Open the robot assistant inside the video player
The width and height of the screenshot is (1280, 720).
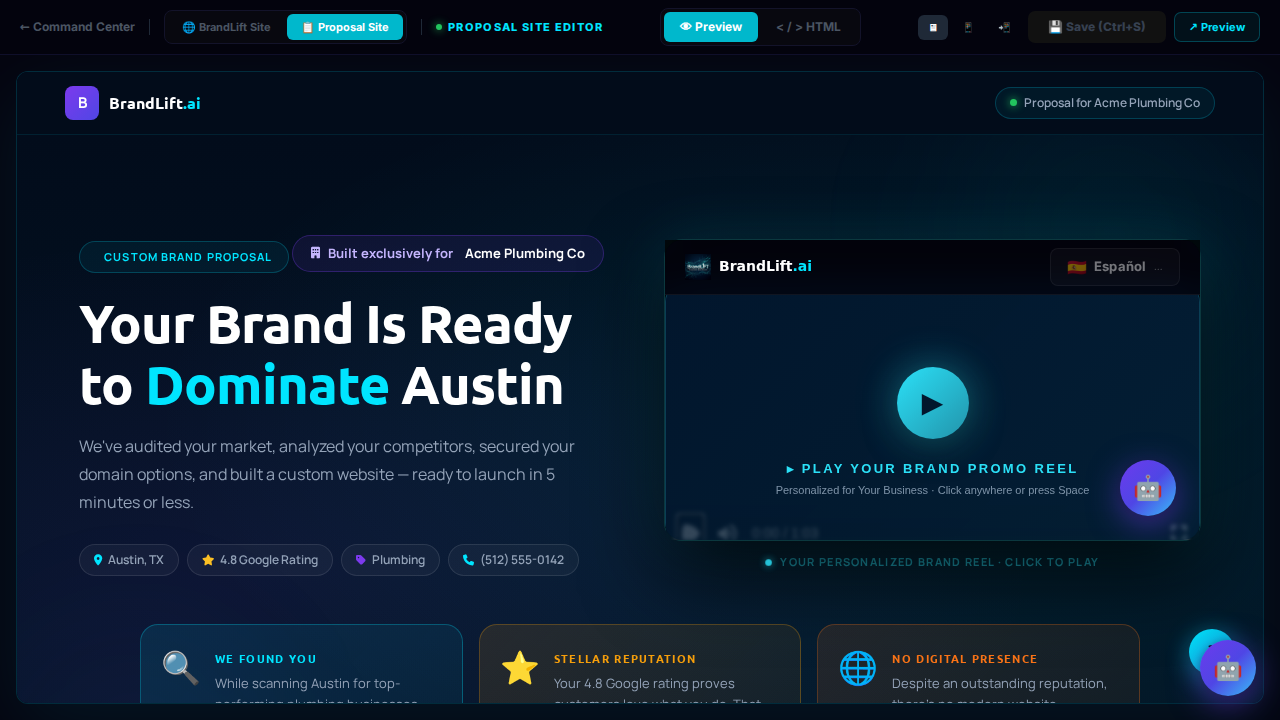[x=1147, y=488]
